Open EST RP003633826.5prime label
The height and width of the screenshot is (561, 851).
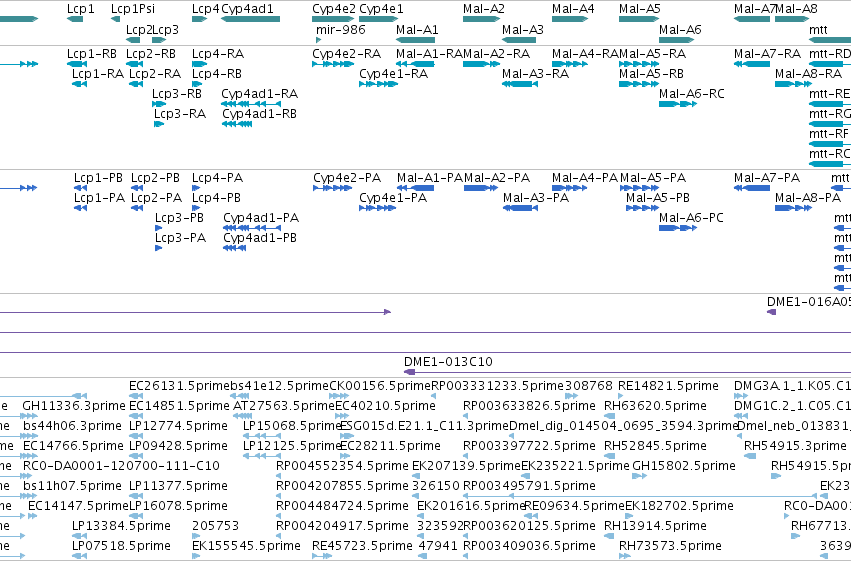coord(529,406)
